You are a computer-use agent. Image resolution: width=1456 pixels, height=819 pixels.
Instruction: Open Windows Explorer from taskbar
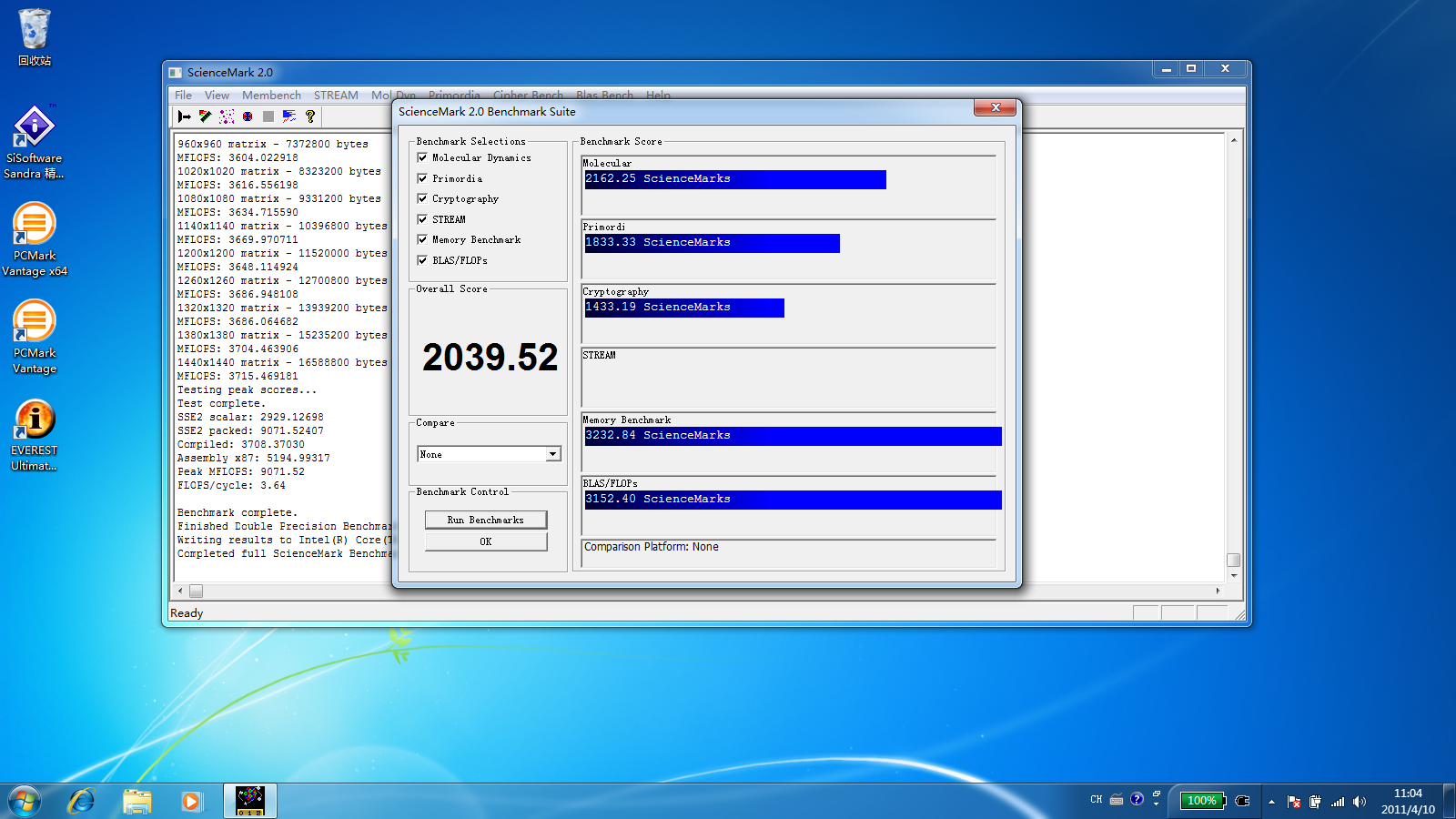point(137,801)
